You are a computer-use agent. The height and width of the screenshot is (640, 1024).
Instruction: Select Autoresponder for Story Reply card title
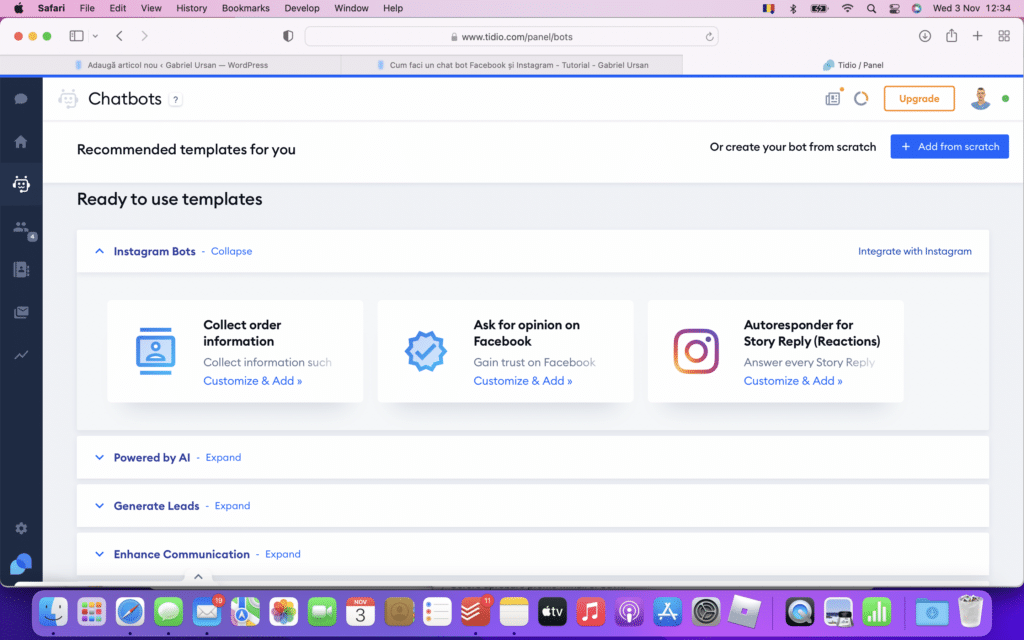coord(812,333)
